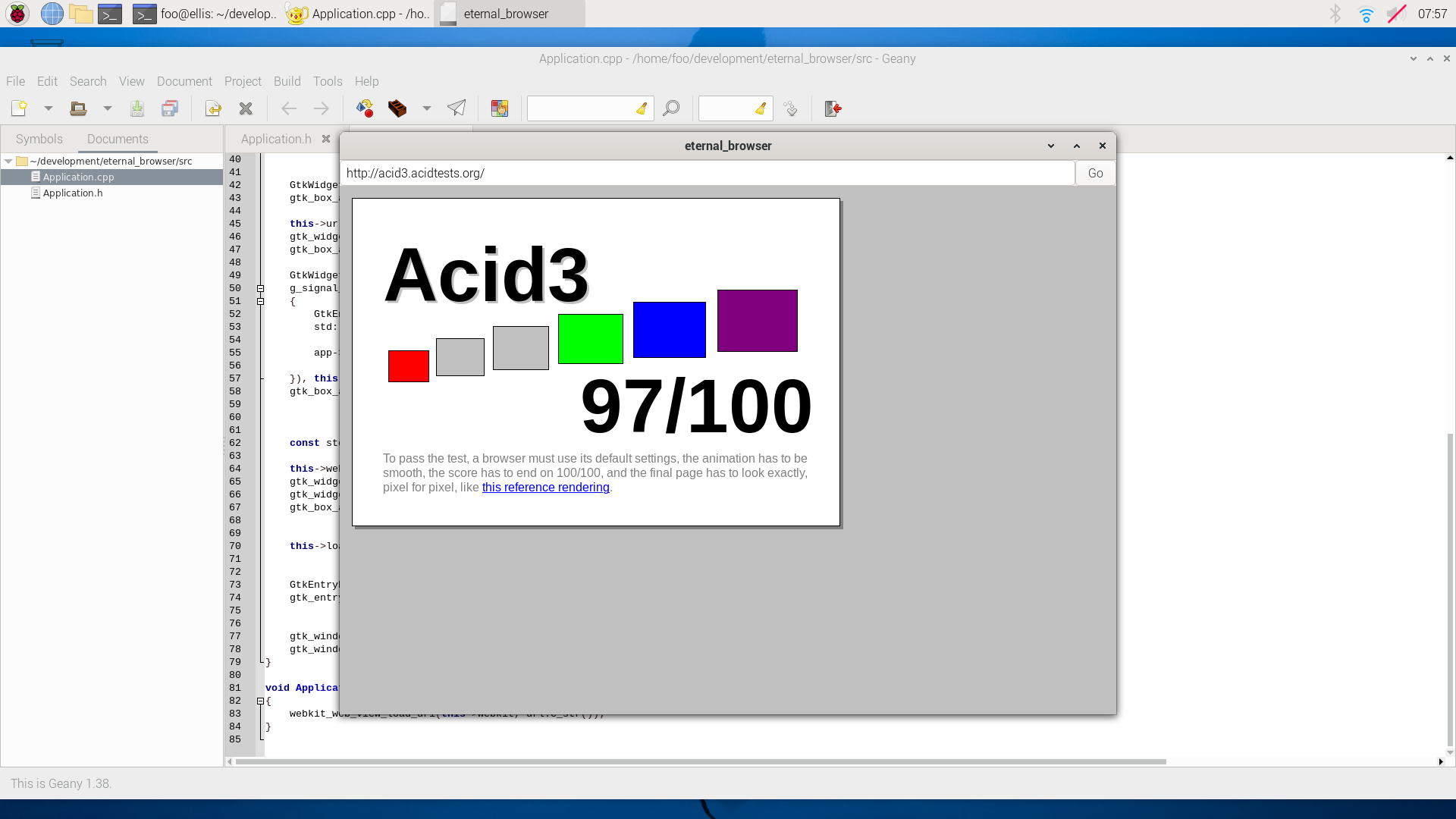
Task: Click the URL entry showing acid3.acidtests.org
Action: point(707,173)
